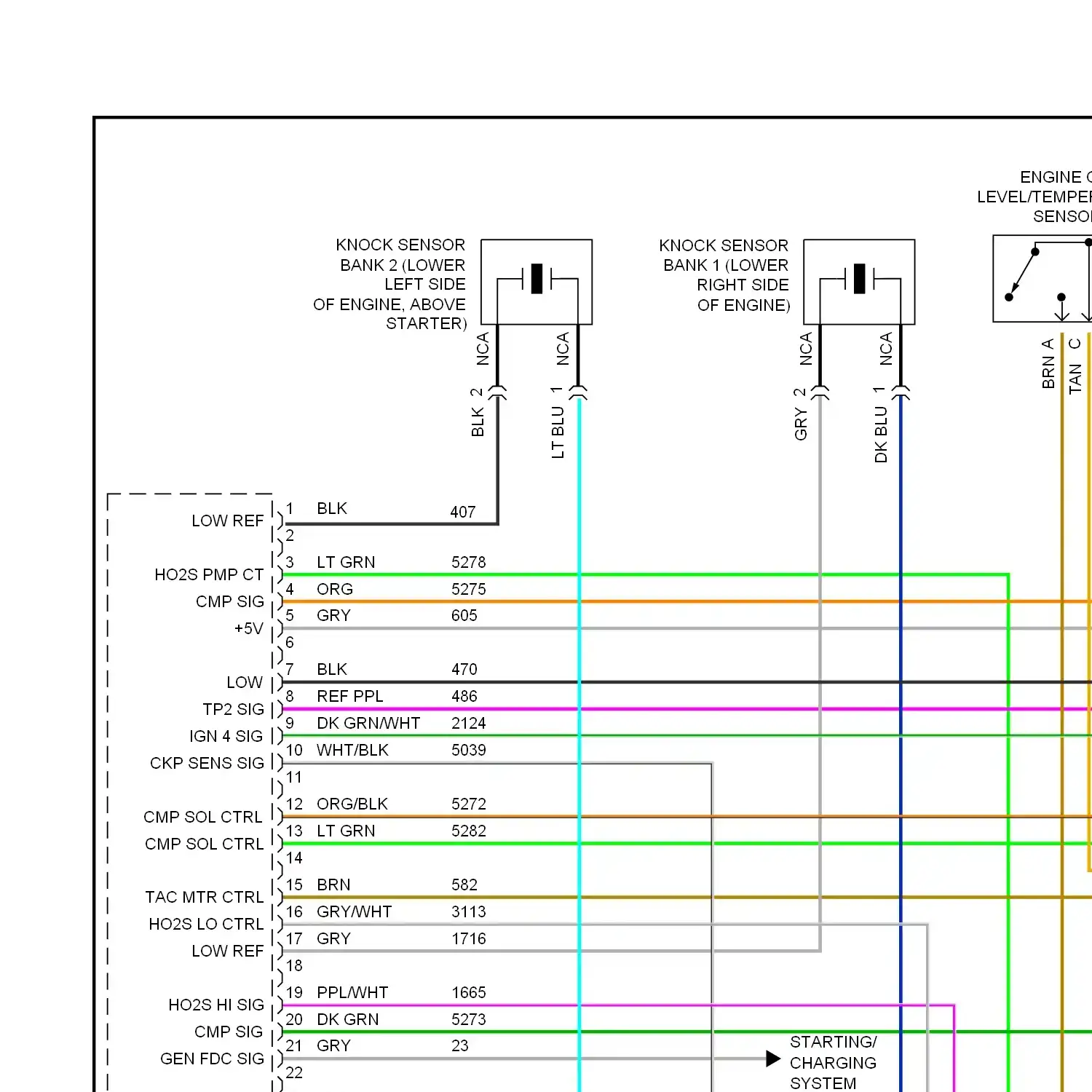Click the vertical 'BLK 2' wire label

coord(478,412)
